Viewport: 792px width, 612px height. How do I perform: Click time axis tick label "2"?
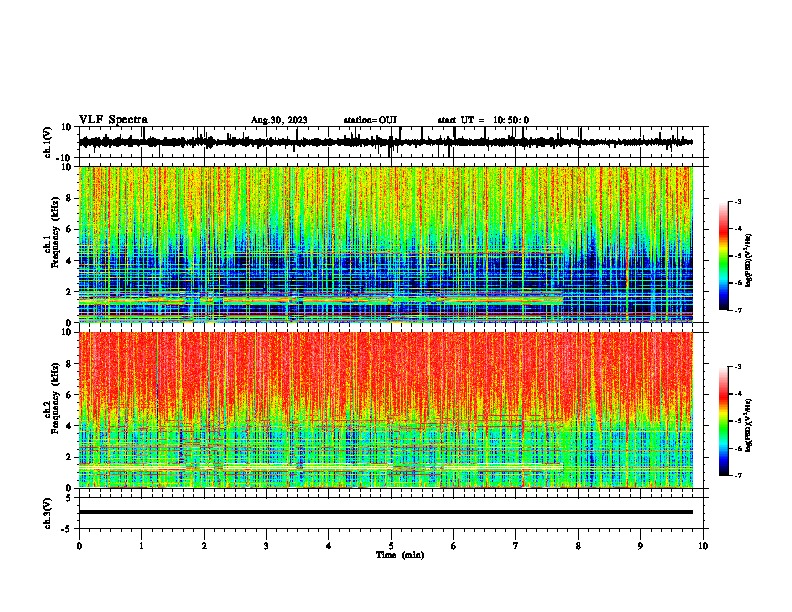pos(204,546)
